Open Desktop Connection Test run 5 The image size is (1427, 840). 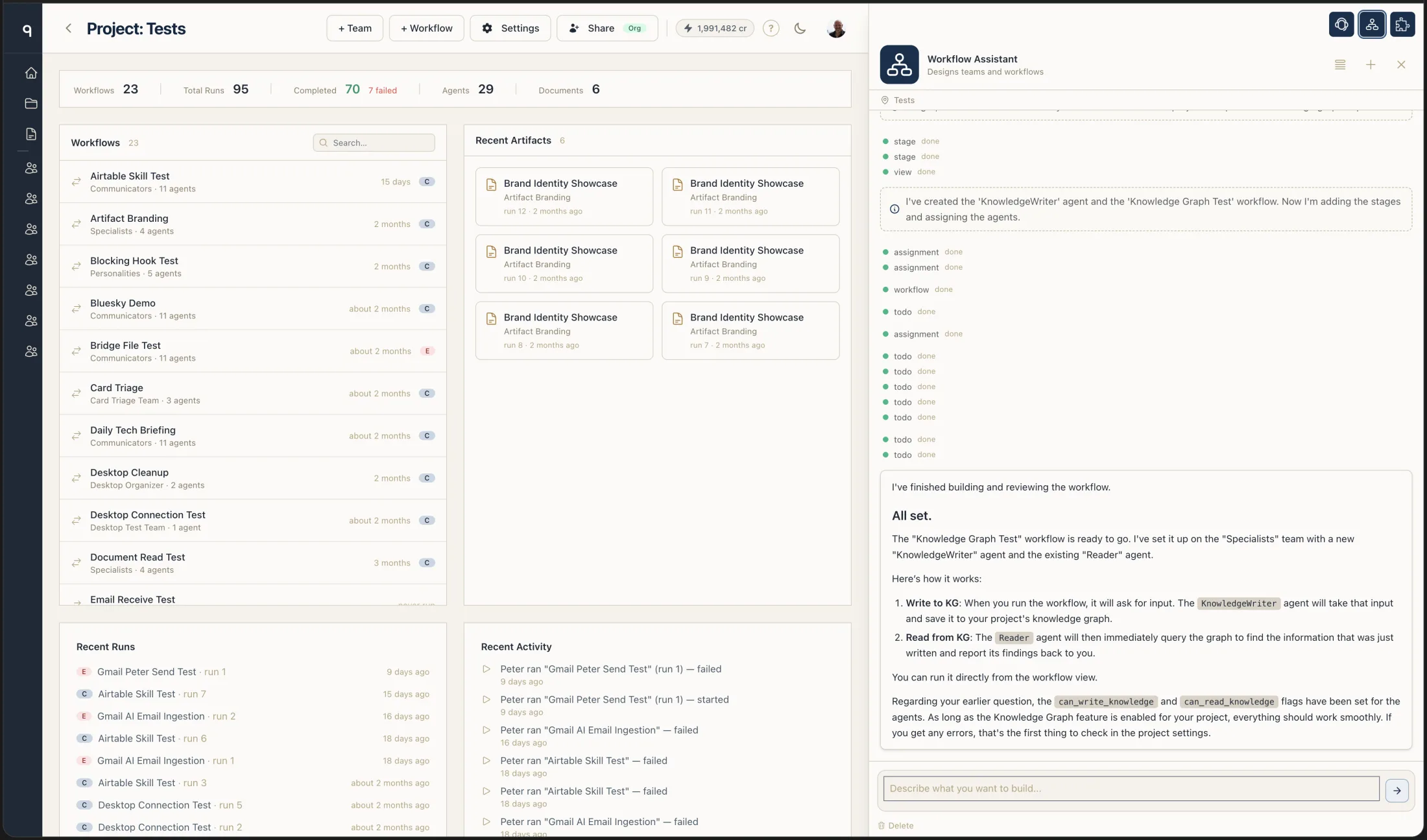253,805
